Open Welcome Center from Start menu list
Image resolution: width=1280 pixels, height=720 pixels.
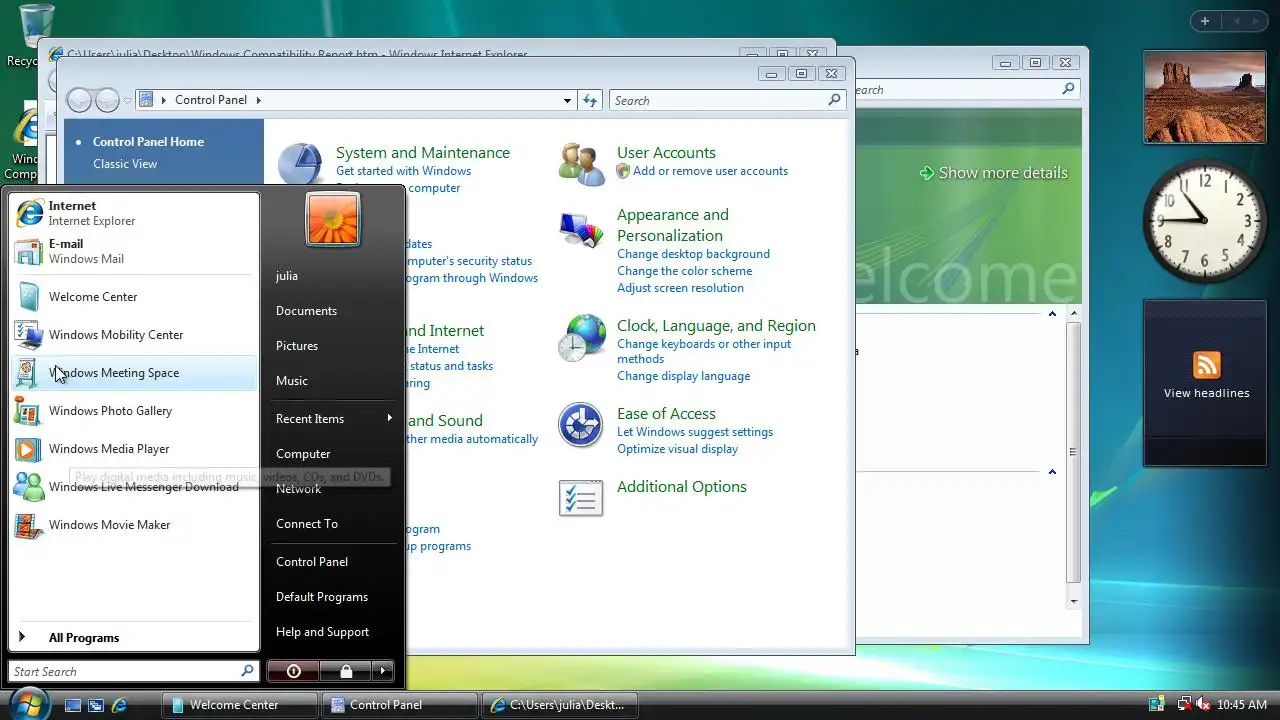pyautogui.click(x=133, y=297)
